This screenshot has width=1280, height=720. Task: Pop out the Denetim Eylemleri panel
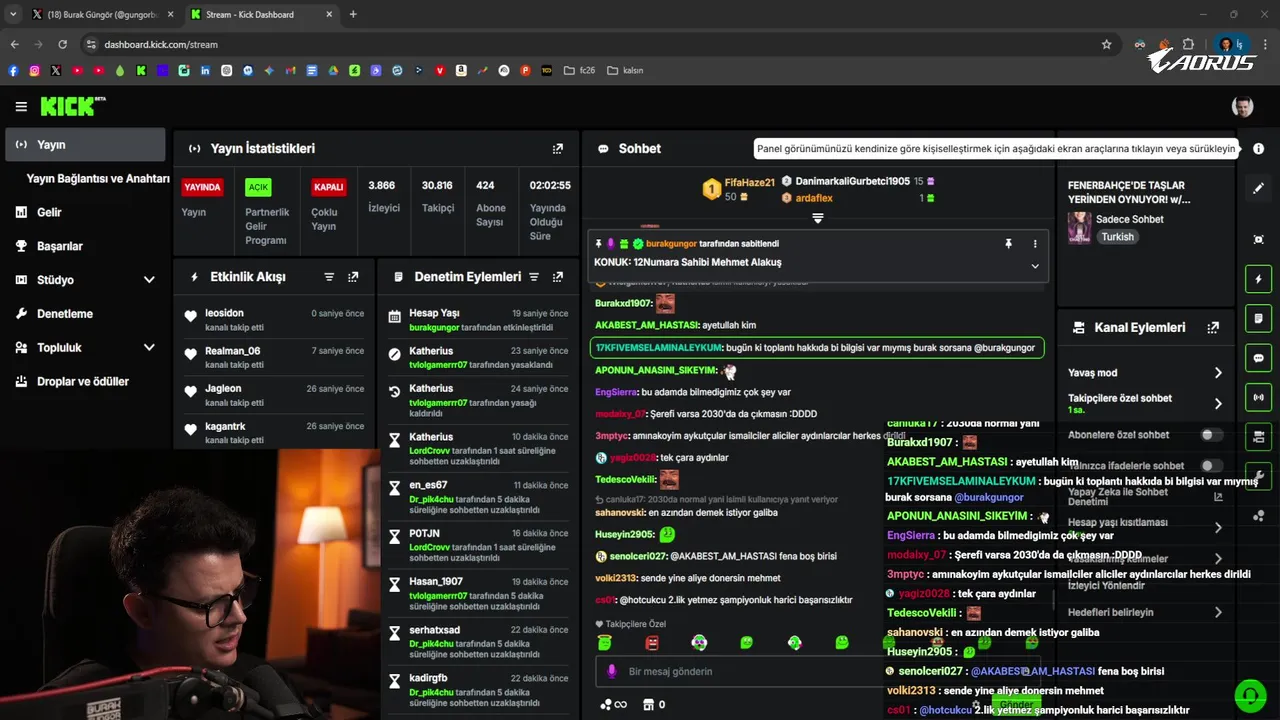pos(558,277)
